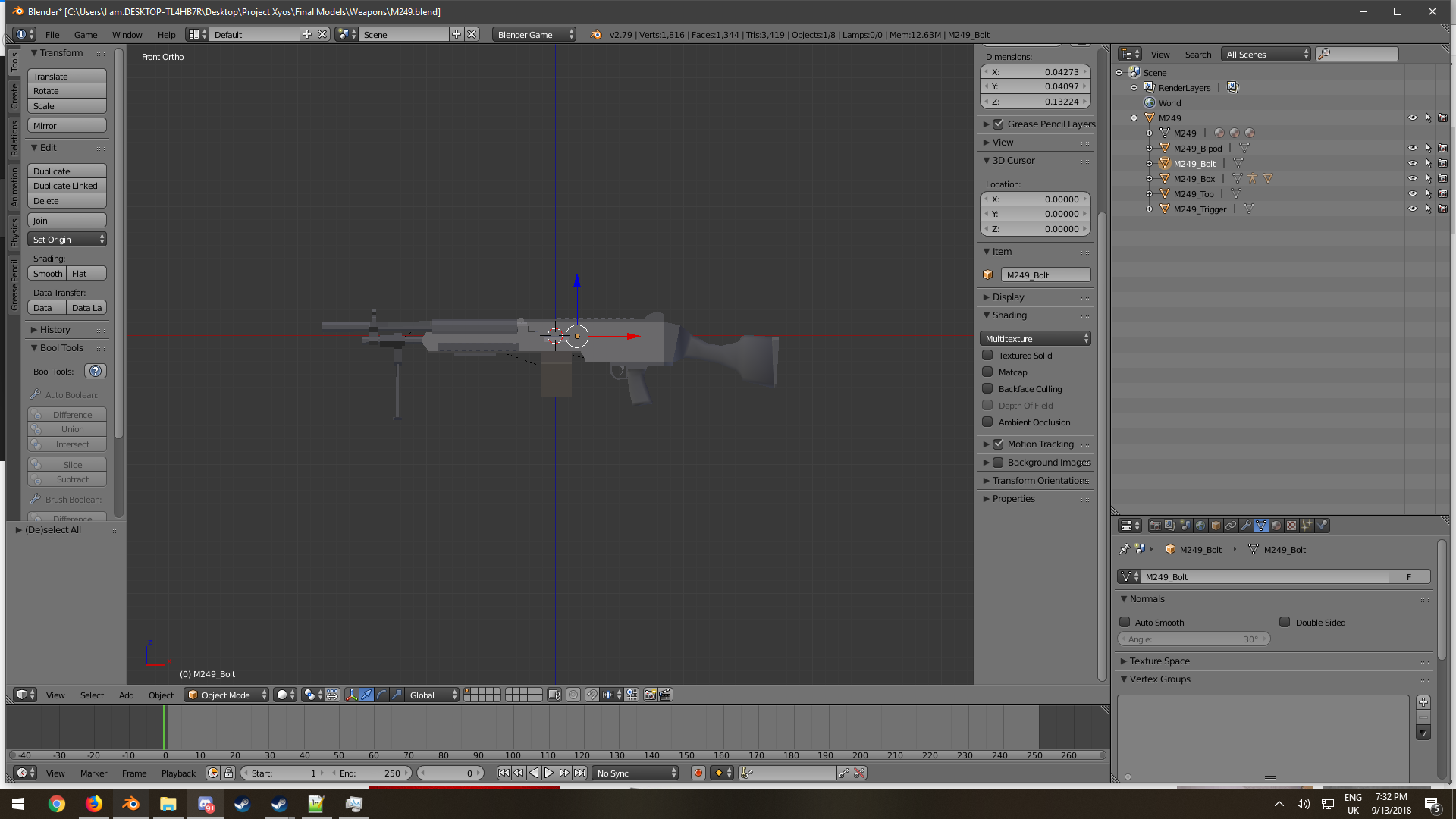Open the No Sync playback dropdown
Viewport: 1456px width, 819px height.
coord(635,773)
